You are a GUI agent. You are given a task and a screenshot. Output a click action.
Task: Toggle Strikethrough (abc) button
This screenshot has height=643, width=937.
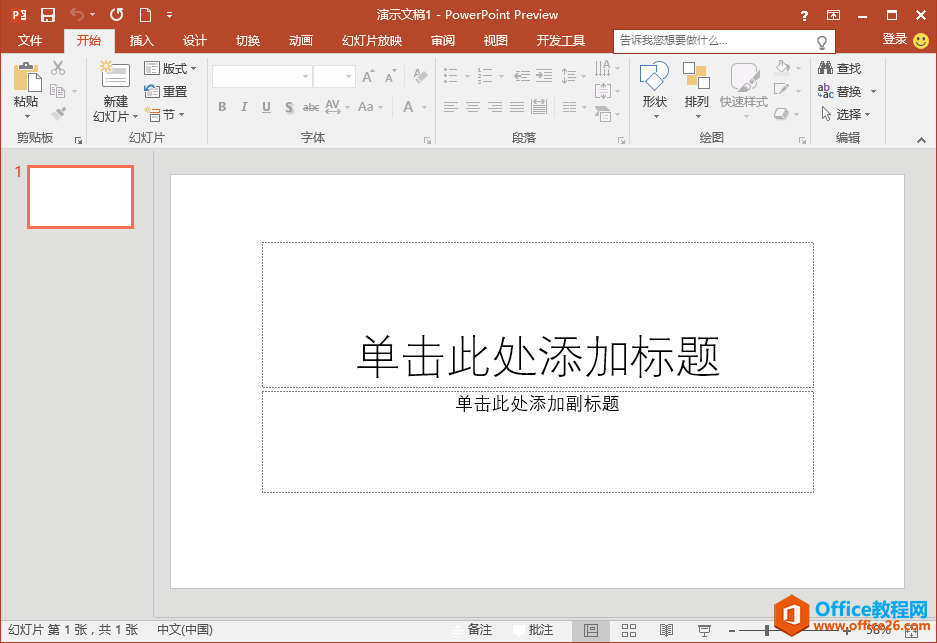click(311, 107)
